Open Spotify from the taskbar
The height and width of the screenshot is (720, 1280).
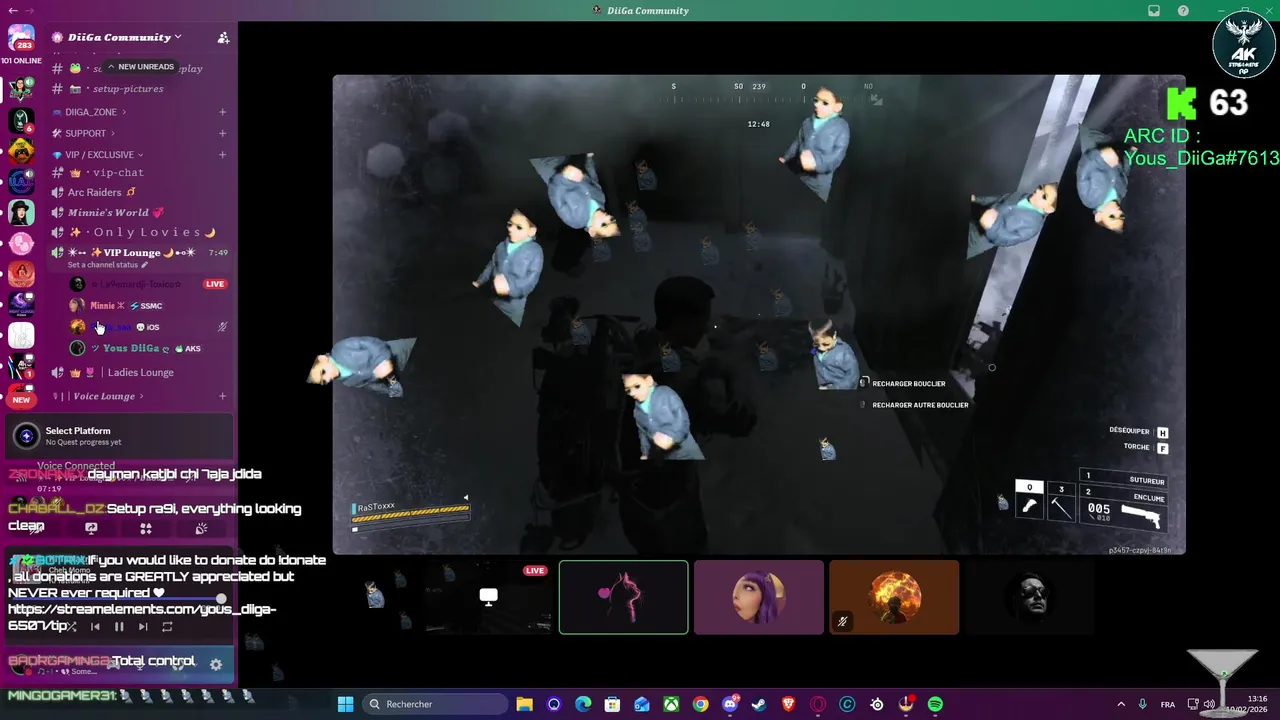point(935,704)
